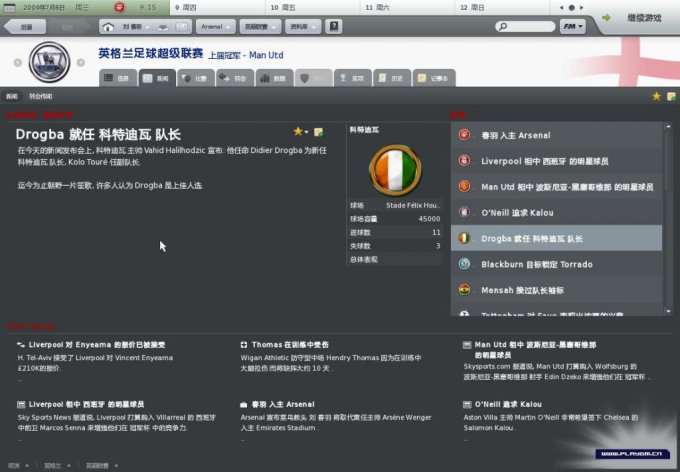Click the Man Utd crest in the news list
680x472 pixels.
[464, 187]
